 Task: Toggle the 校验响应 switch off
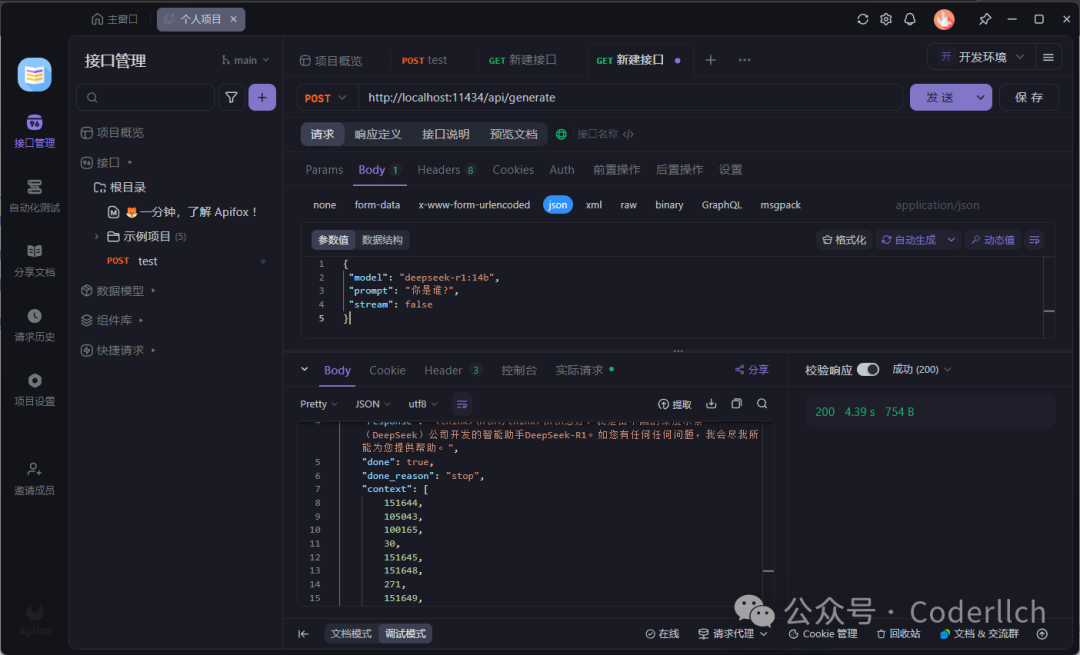coord(868,370)
